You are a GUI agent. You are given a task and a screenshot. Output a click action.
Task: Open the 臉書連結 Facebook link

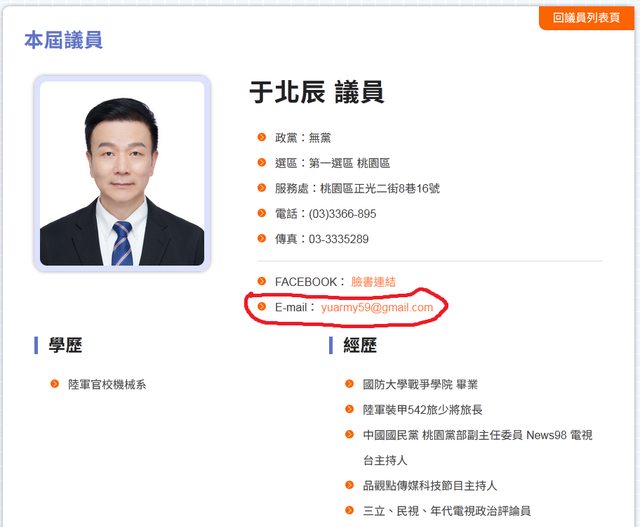[373, 282]
